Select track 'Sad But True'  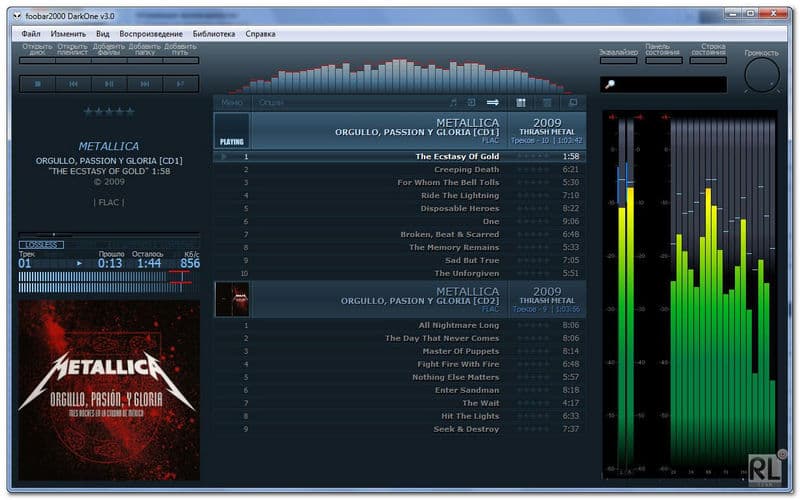tap(399, 261)
